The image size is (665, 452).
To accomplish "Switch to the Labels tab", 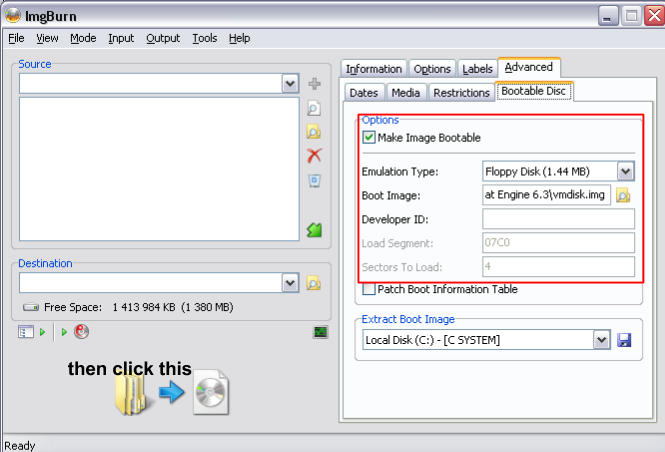I will coord(477,69).
